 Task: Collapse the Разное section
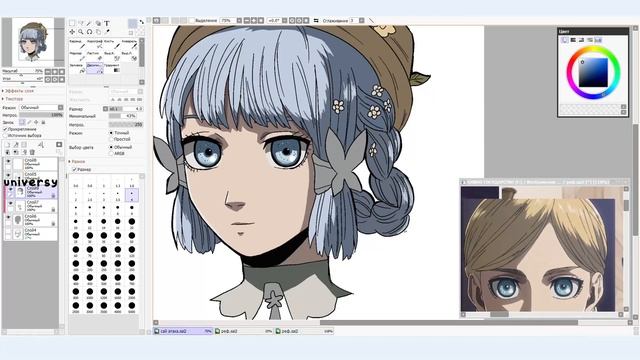click(x=77, y=162)
